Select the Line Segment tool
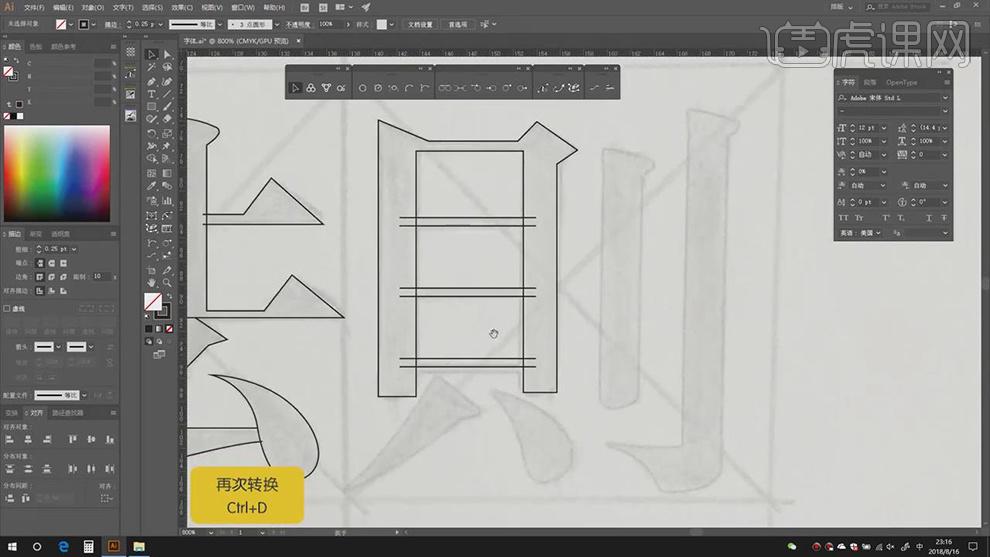Viewport: 990px width, 557px height. (167, 95)
